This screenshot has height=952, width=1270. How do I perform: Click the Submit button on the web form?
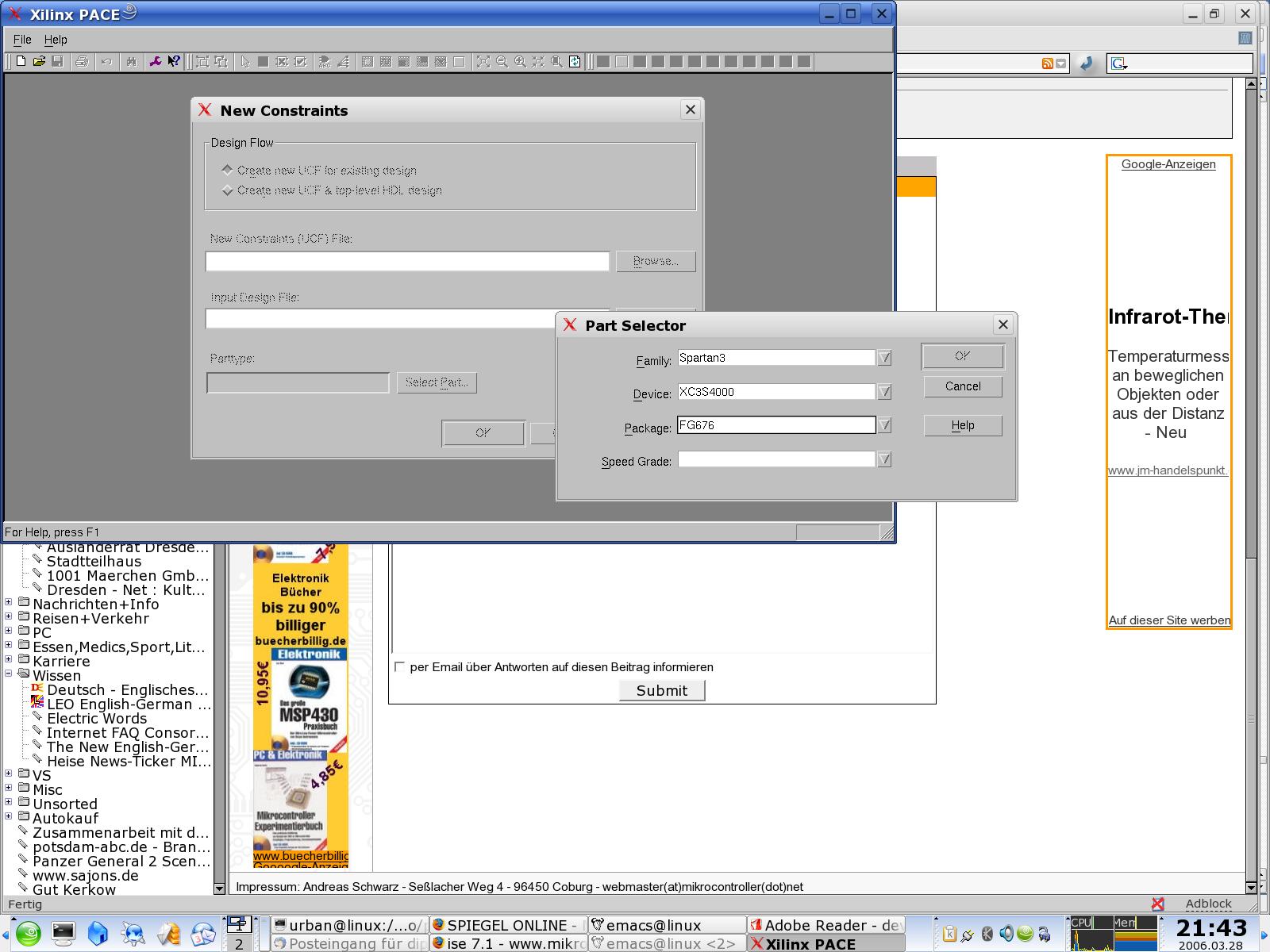[x=662, y=690]
